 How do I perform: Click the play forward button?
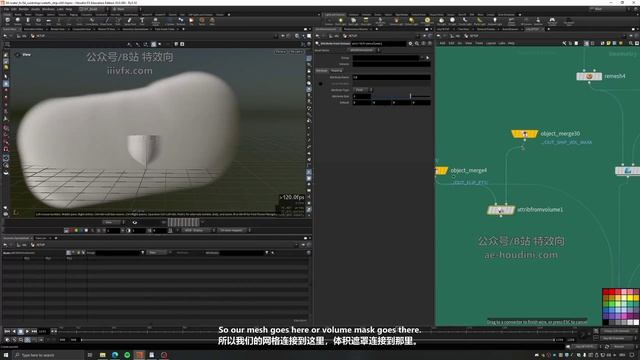click(x=27, y=331)
